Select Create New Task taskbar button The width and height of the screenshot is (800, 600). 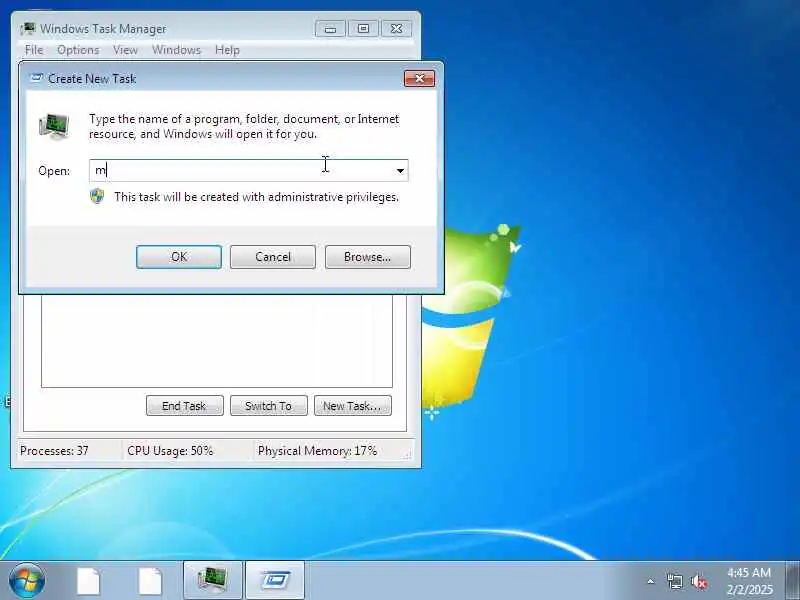(x=276, y=581)
